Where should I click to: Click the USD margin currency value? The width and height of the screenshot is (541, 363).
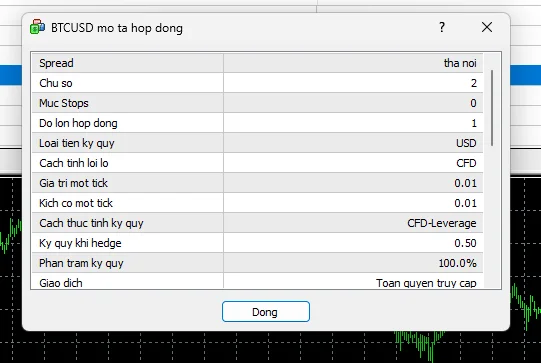click(x=466, y=143)
